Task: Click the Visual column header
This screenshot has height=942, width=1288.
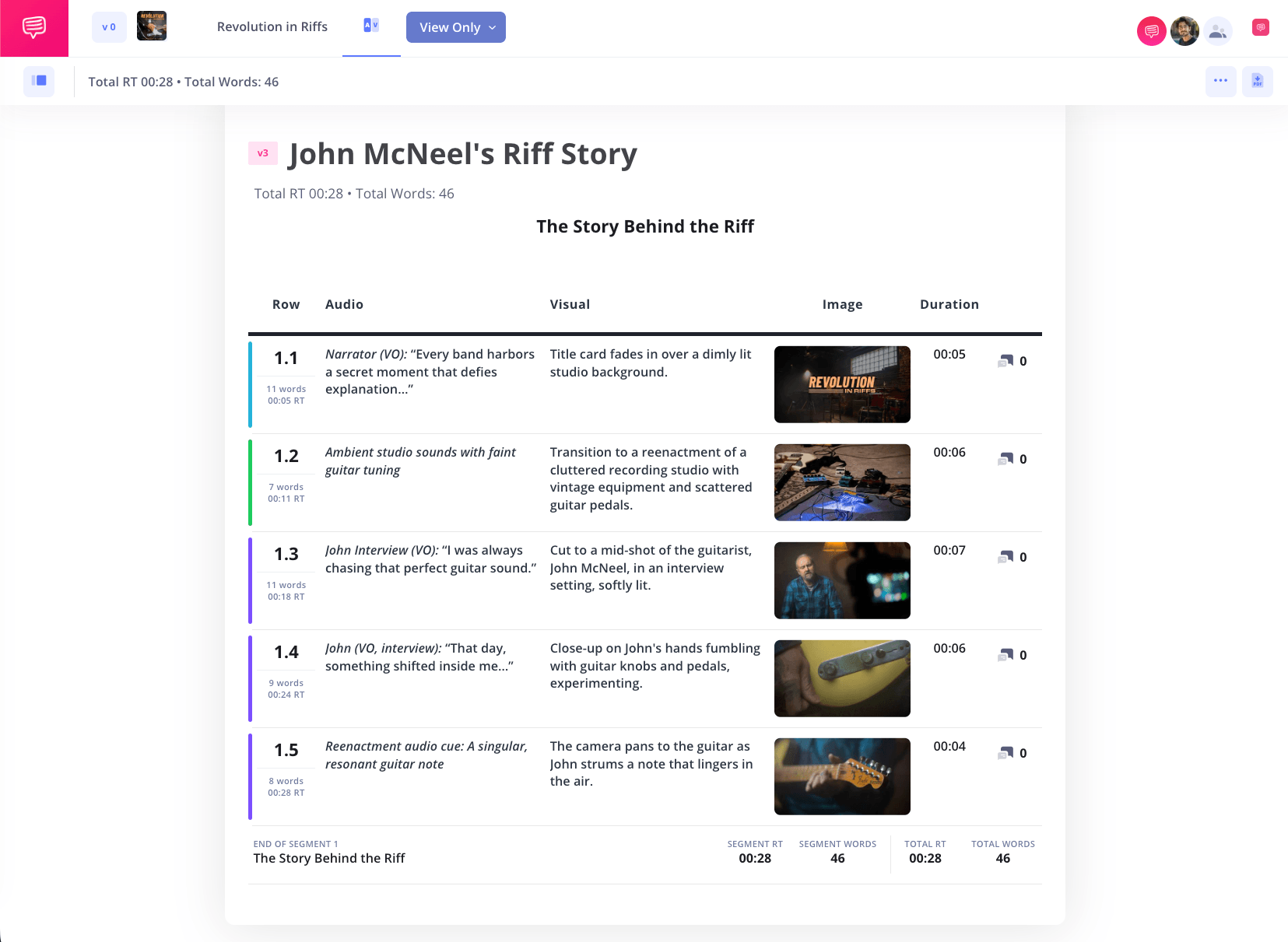Action: 570,304
